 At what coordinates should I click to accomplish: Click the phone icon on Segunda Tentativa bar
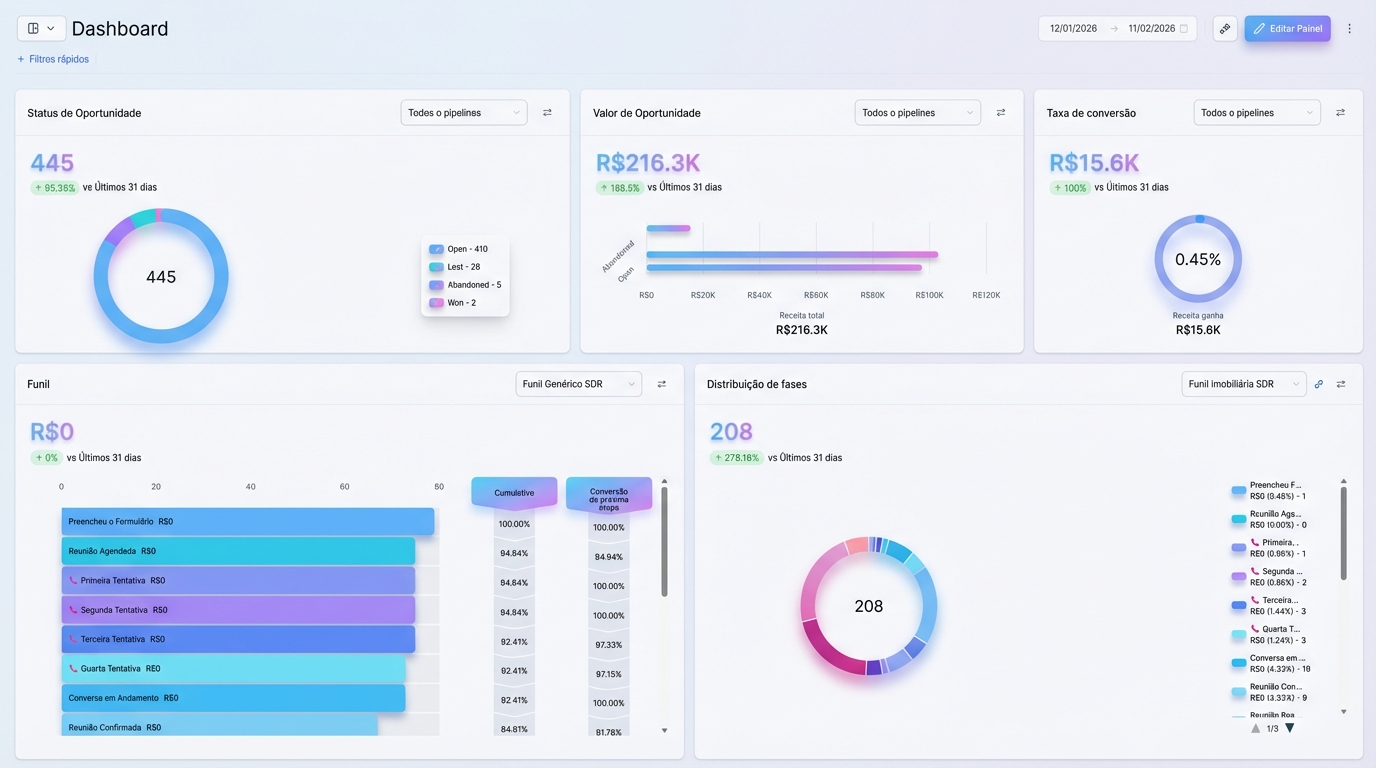click(73, 610)
